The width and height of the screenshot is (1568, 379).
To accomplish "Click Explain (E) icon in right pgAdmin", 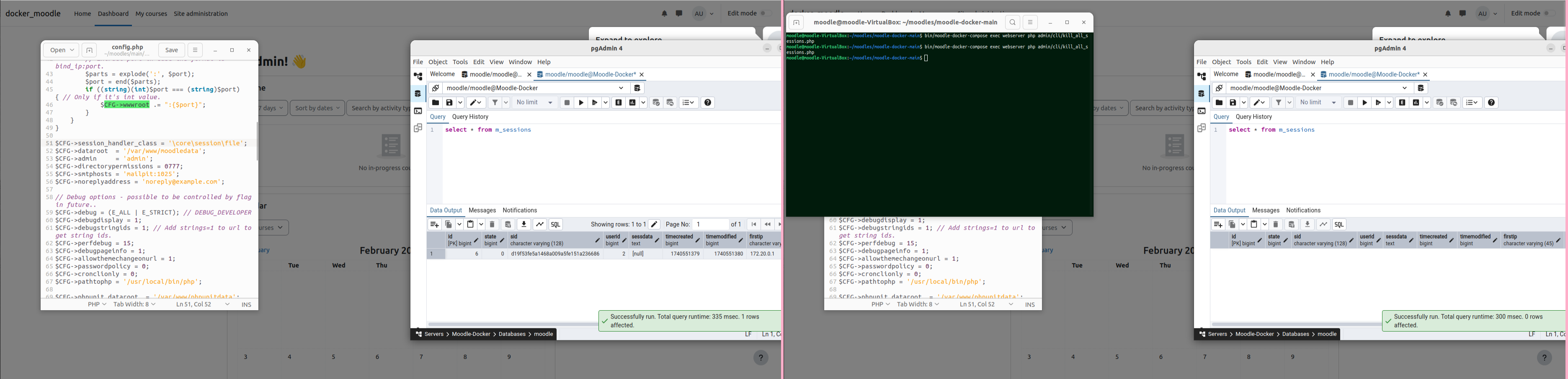I will 1402,103.
